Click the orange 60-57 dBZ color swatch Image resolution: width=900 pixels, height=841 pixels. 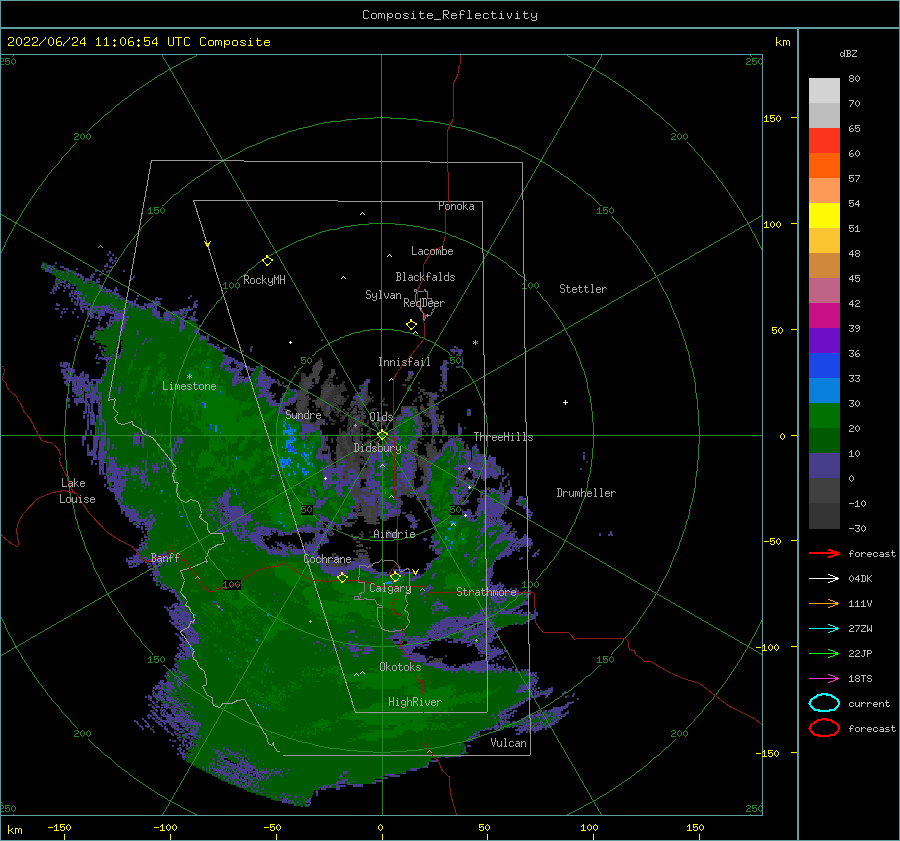click(x=824, y=166)
